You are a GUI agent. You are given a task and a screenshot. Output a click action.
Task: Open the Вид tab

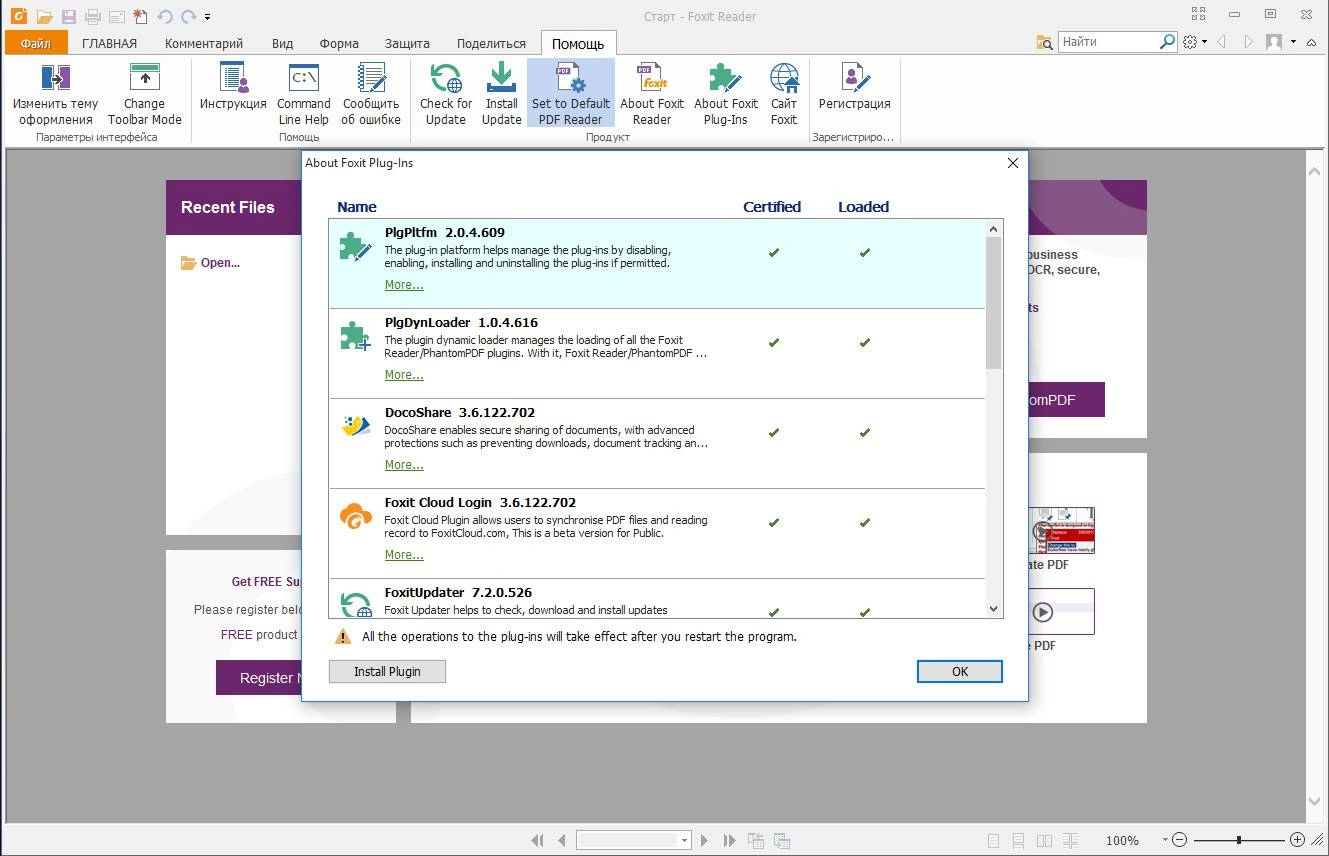[x=282, y=43]
